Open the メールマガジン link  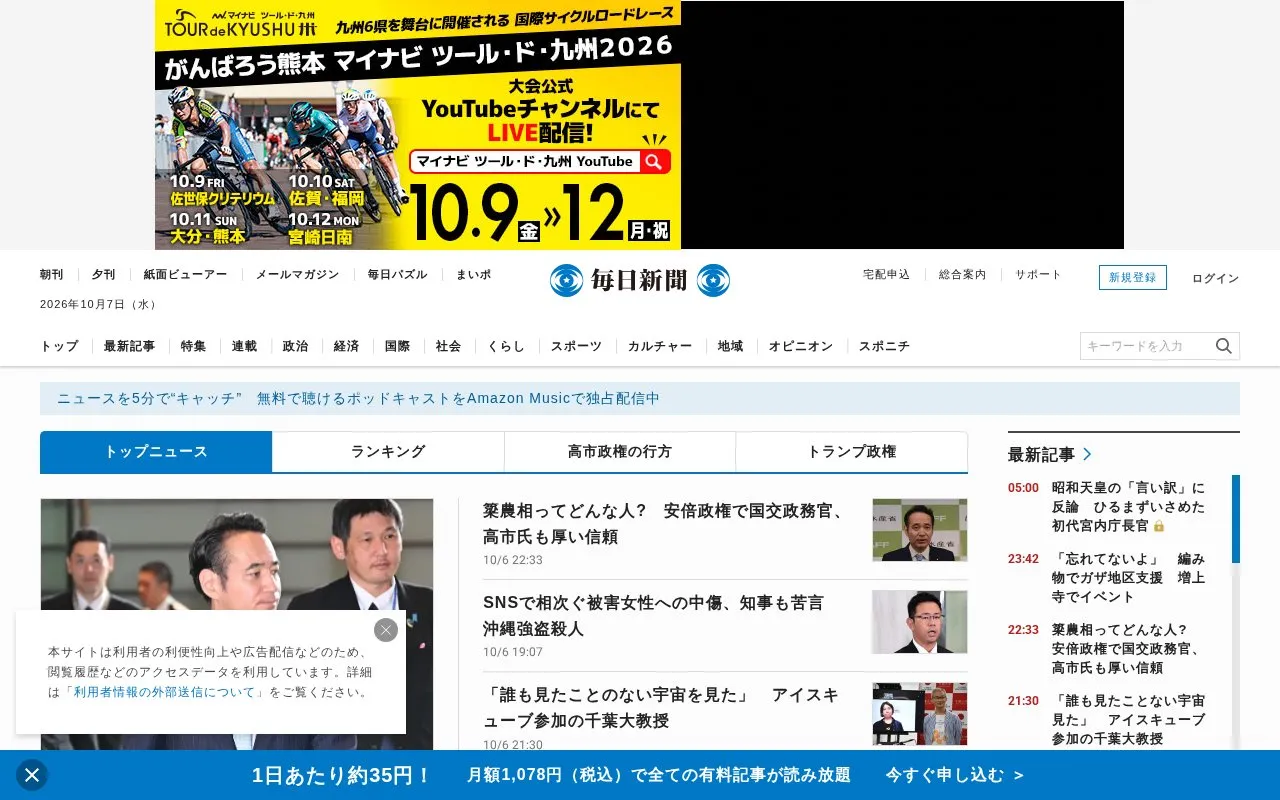point(297,275)
